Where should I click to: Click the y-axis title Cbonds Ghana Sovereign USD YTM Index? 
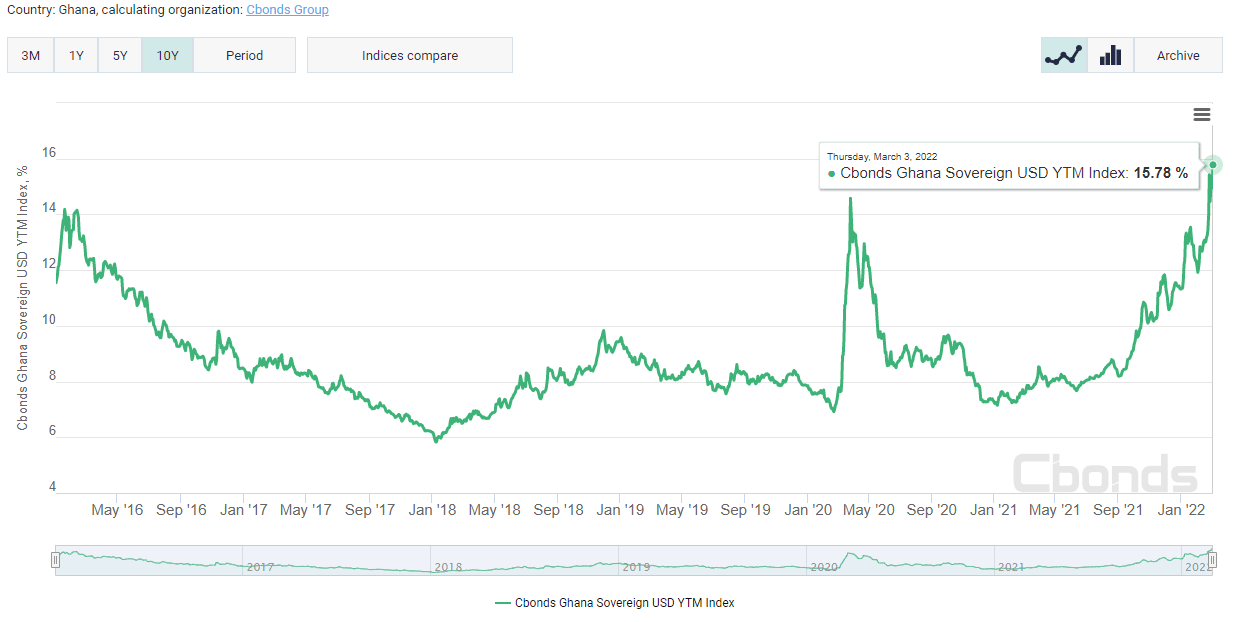(22, 299)
